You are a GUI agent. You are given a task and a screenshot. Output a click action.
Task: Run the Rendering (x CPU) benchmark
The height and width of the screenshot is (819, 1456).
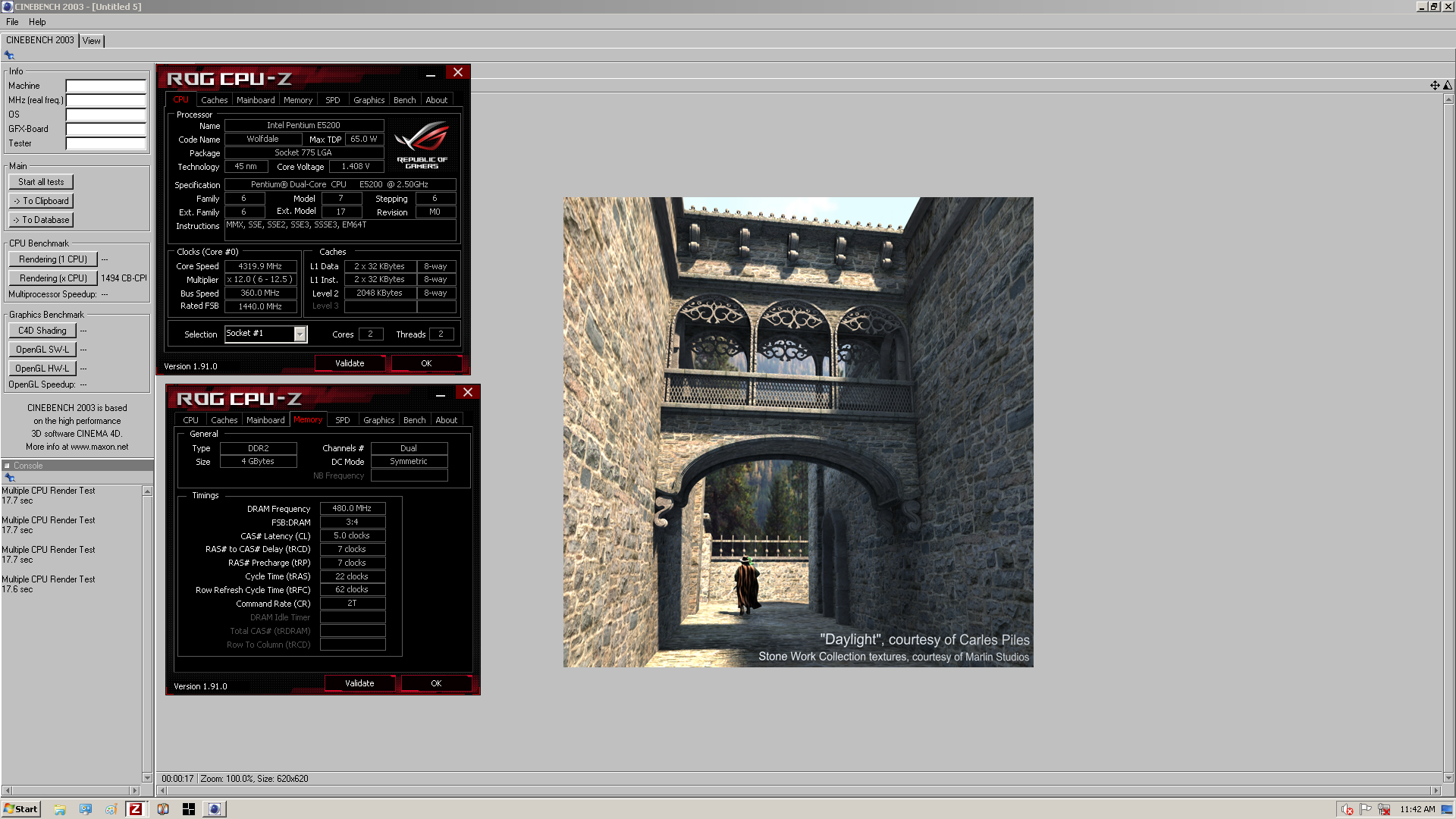click(53, 278)
